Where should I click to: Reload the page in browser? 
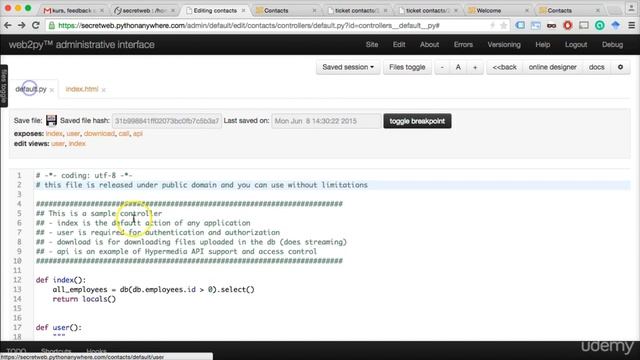(x=36, y=25)
